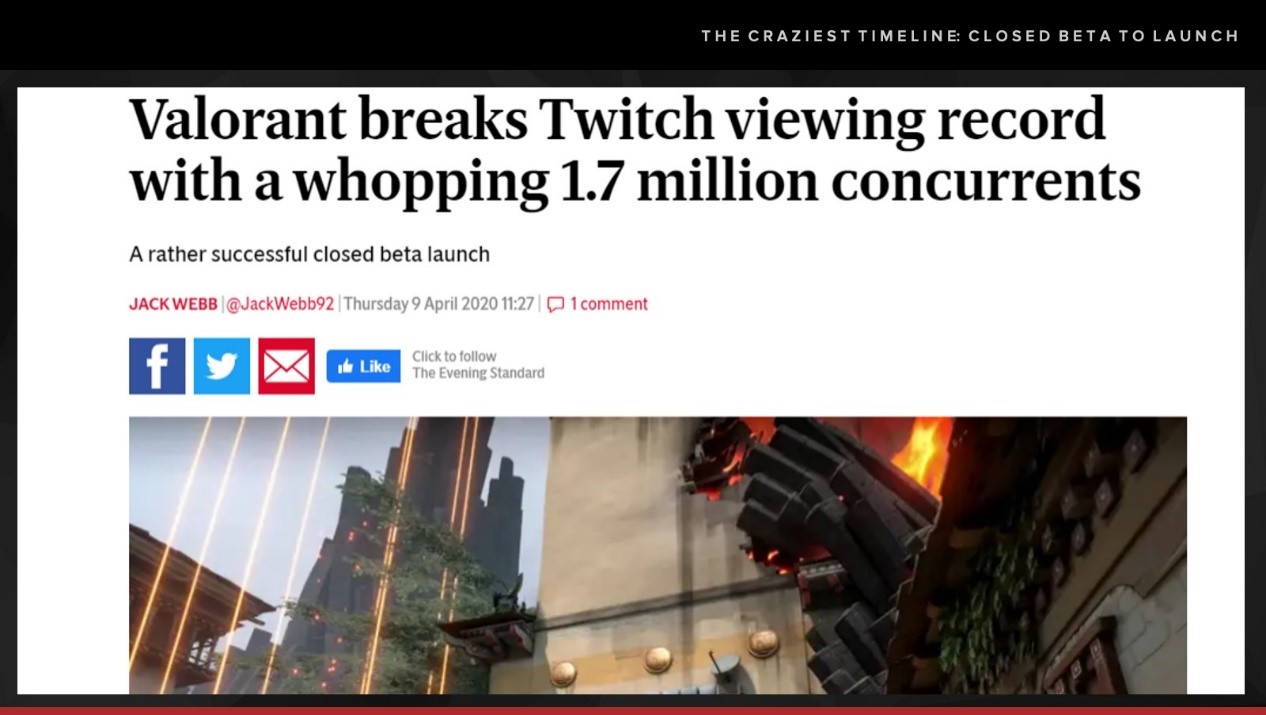Click the "Craziest Timeline" caption at top
Image resolution: width=1266 pixels, height=715 pixels.
coord(970,36)
